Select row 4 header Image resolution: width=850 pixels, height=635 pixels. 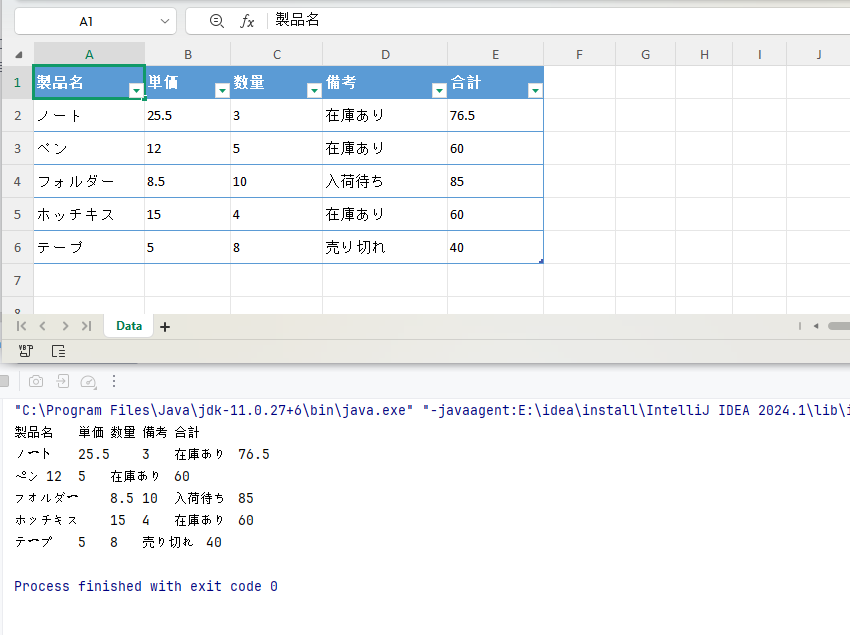point(17,181)
